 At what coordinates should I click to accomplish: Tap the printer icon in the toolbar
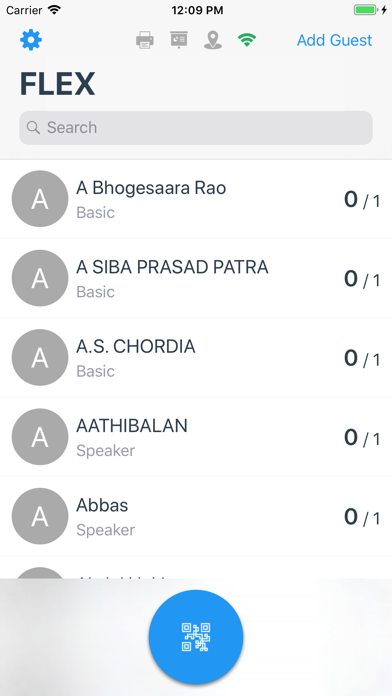145,40
